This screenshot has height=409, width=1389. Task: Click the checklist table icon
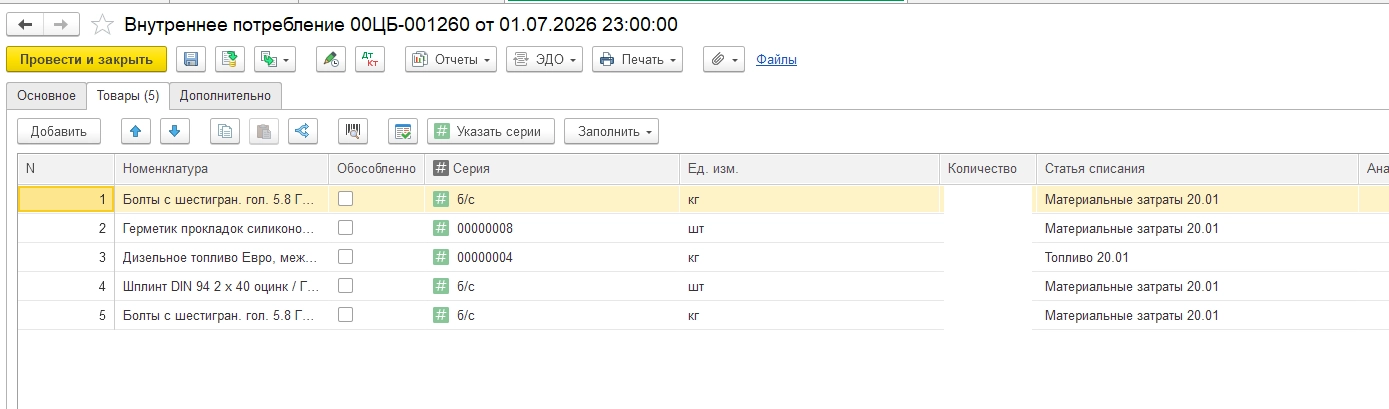(x=403, y=131)
